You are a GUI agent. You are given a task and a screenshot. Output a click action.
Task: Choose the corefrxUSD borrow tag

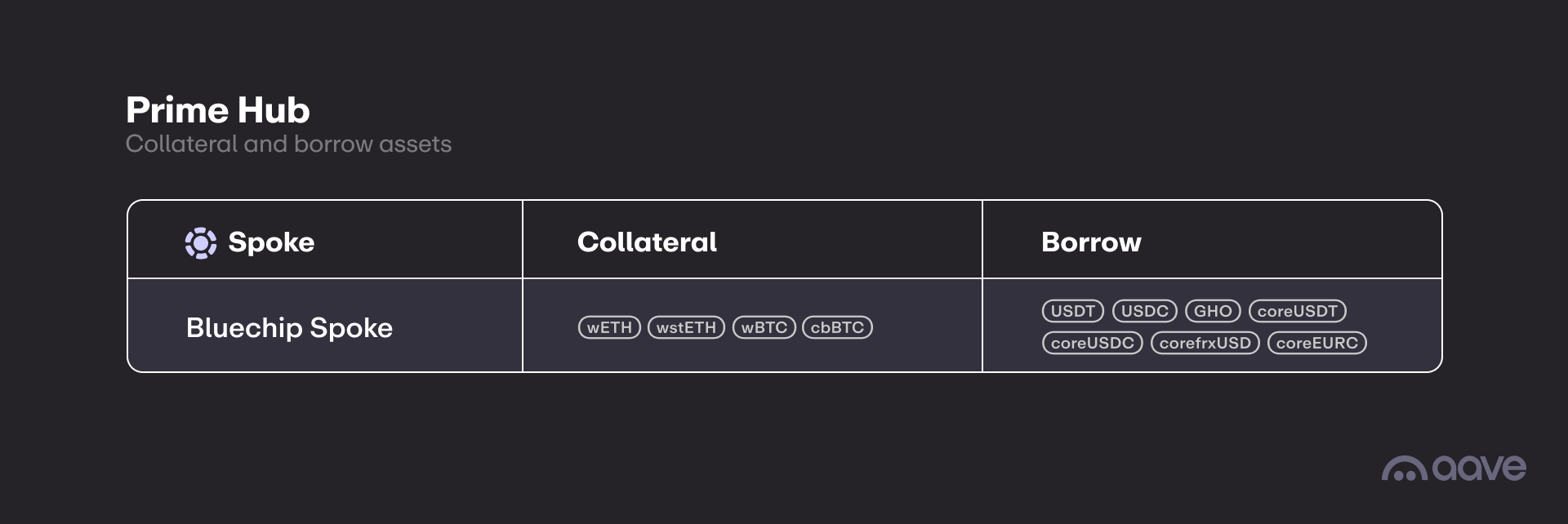tap(1205, 343)
